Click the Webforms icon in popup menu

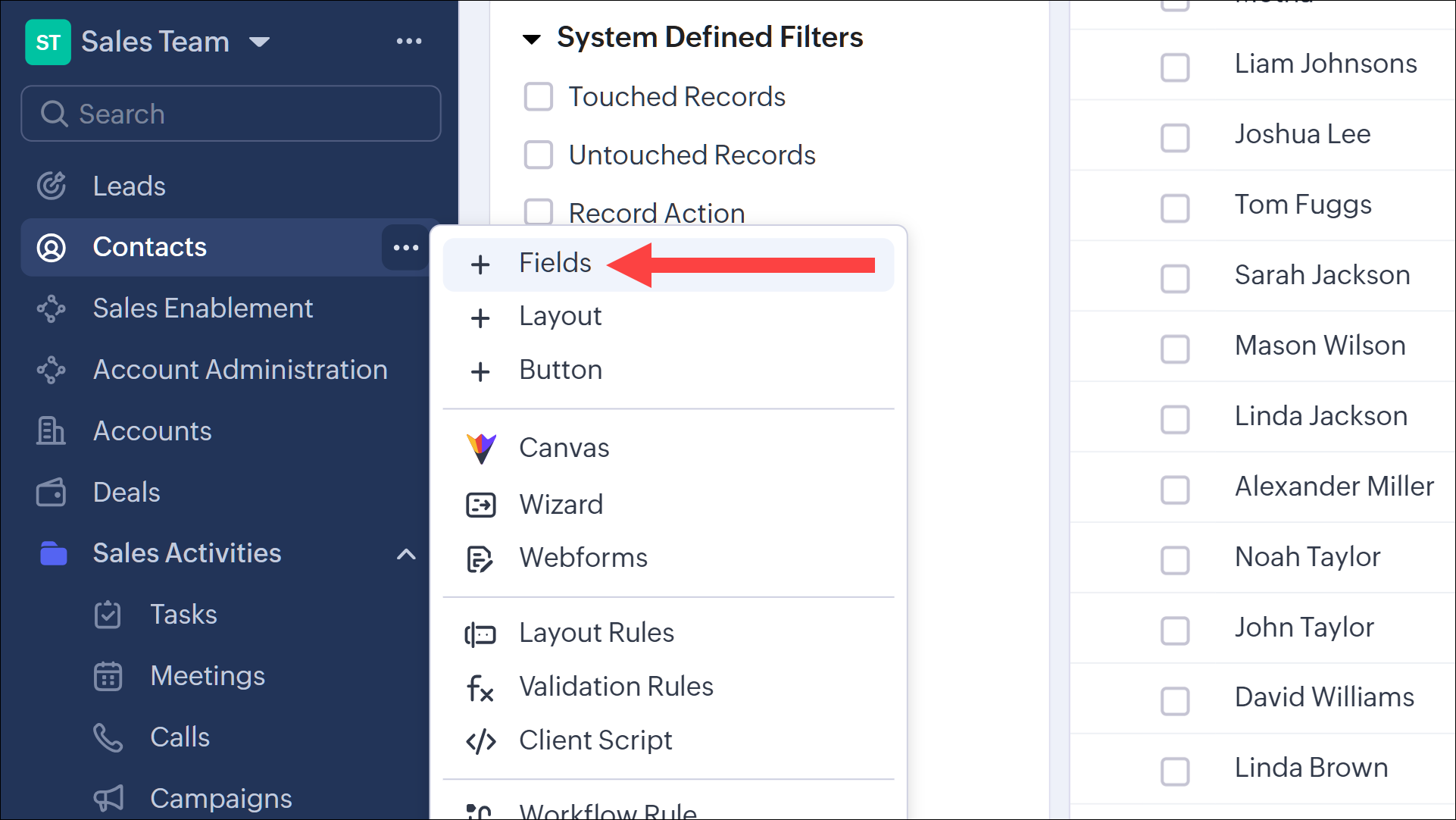pos(480,559)
